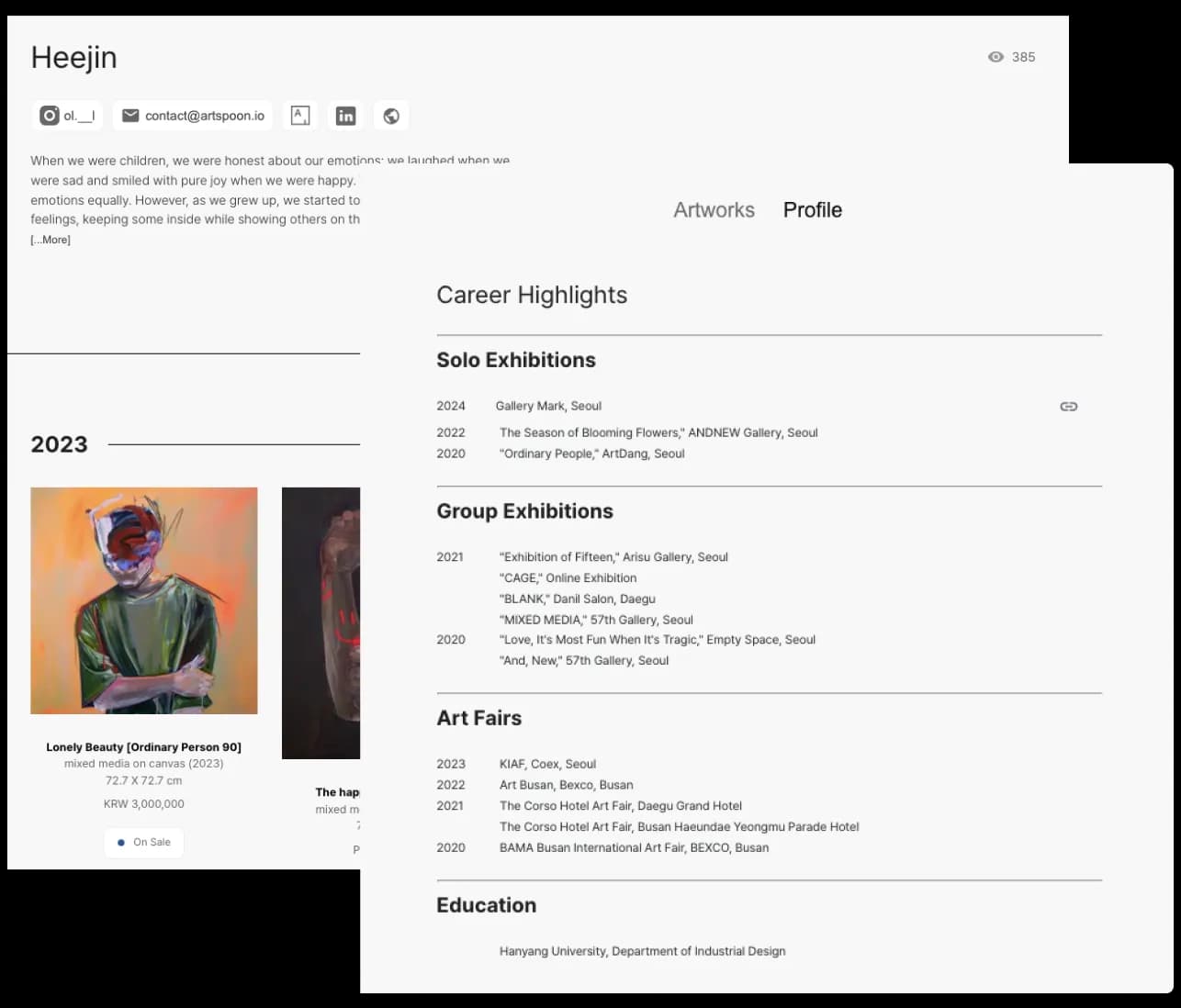The image size is (1181, 1008).
Task: Click the On Sale status indicator dot
Action: pyautogui.click(x=120, y=842)
